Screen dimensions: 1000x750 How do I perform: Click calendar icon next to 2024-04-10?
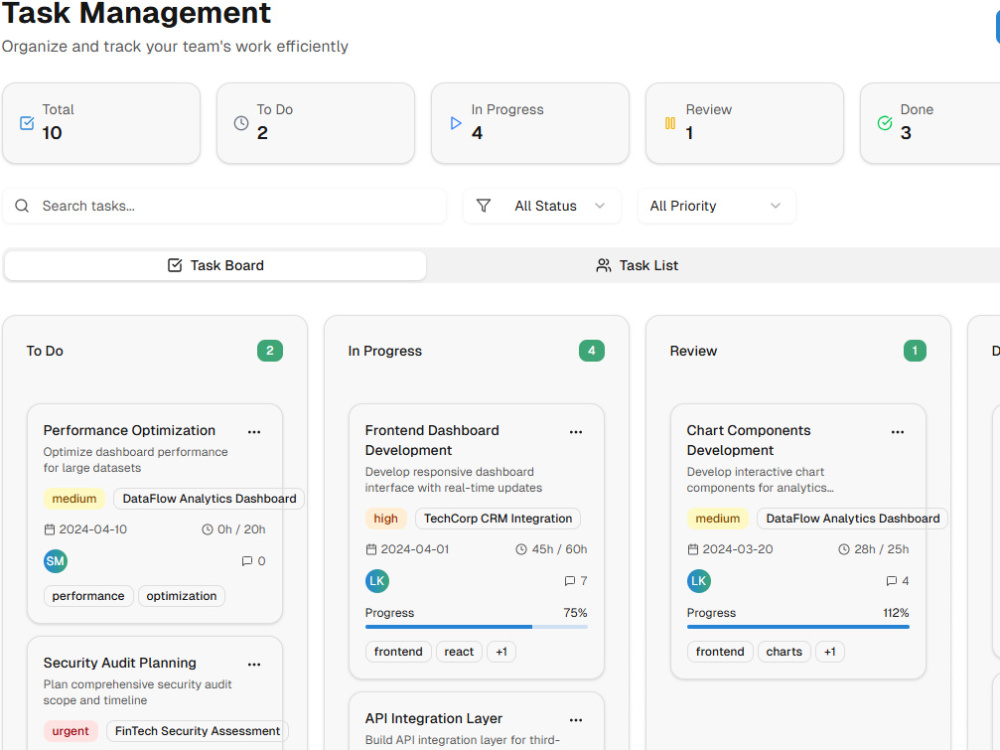pos(49,529)
